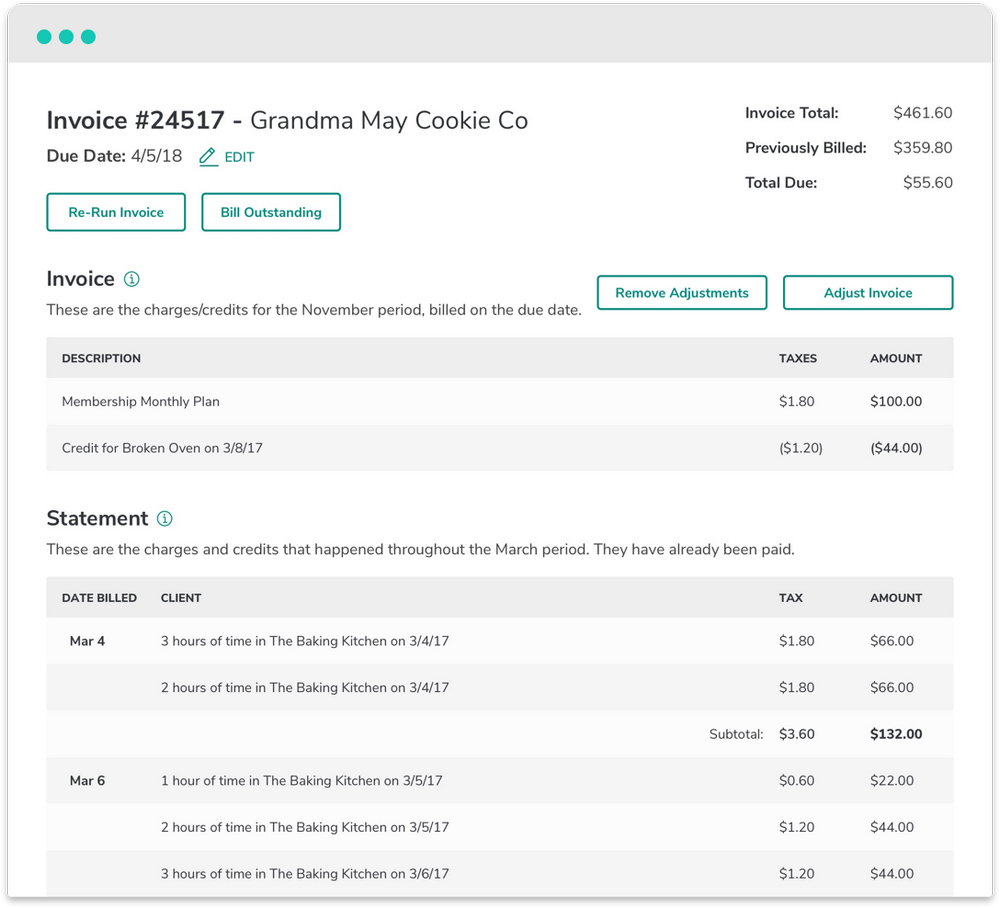
Task: Open the info icon next to Statement heading
Action: coord(165,519)
